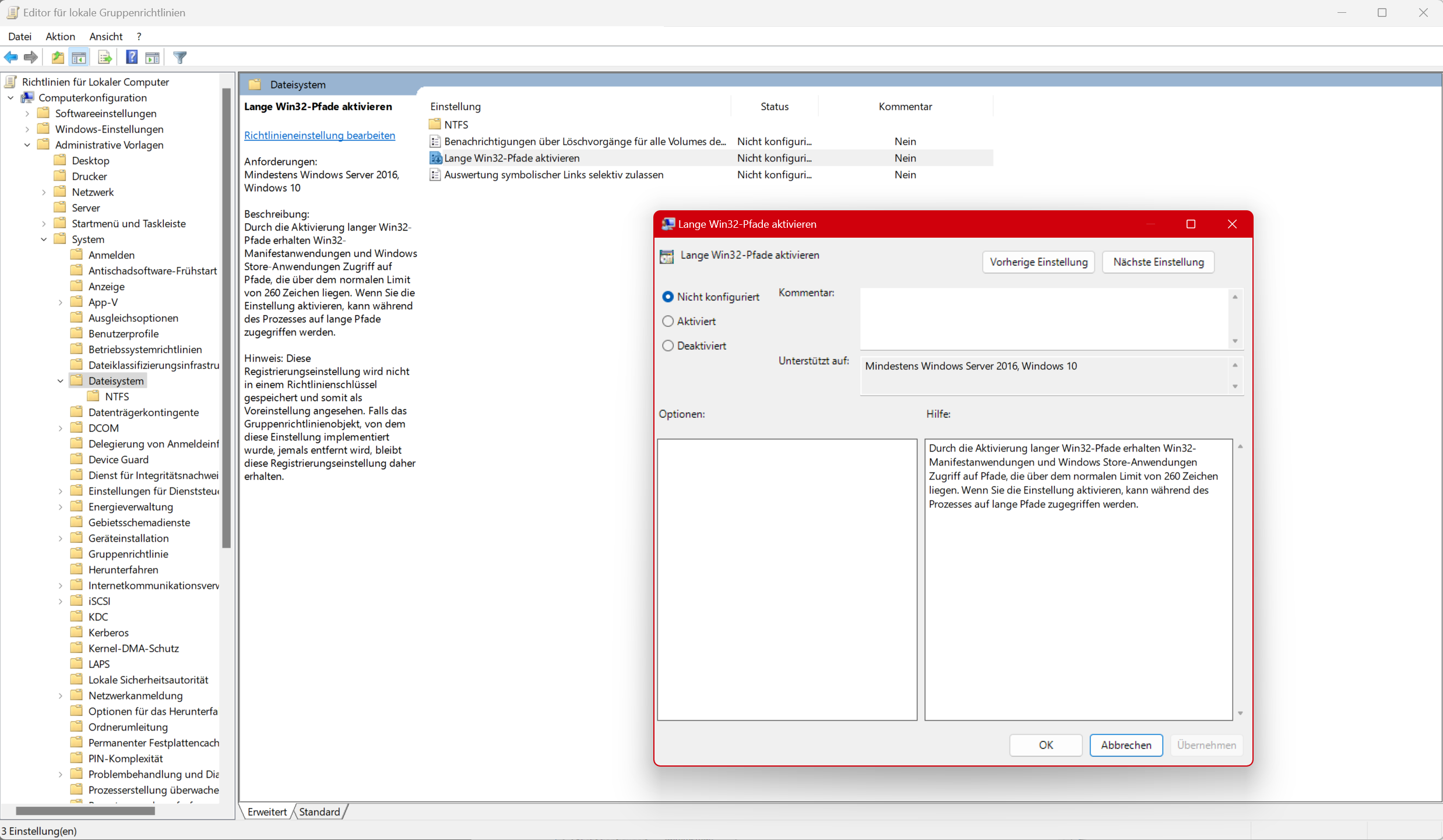Click the Lange Win32-Pfade policy list icon
Image resolution: width=1443 pixels, height=840 pixels.
[x=435, y=158]
